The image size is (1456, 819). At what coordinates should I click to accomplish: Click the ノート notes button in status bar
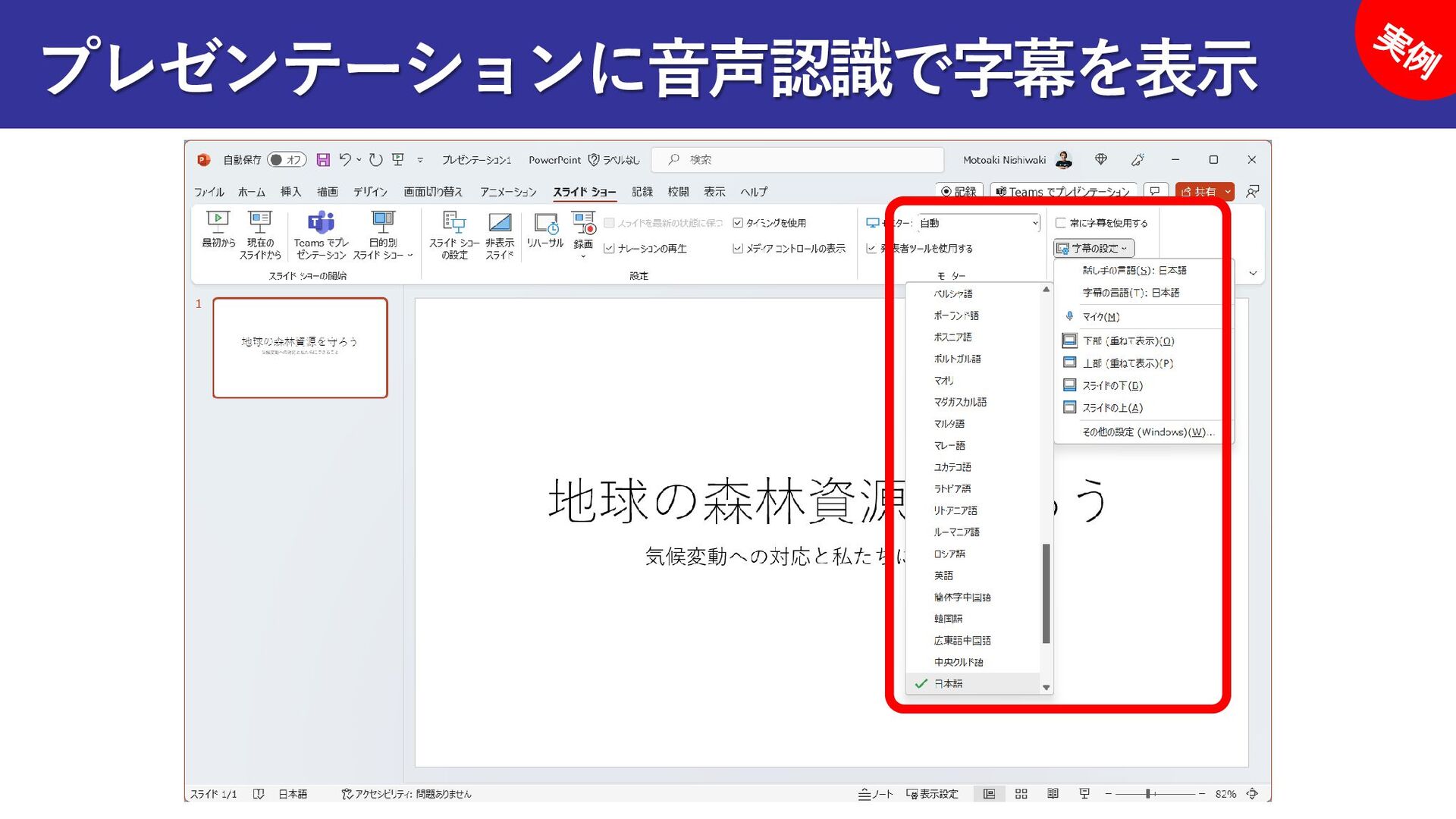pos(876,794)
